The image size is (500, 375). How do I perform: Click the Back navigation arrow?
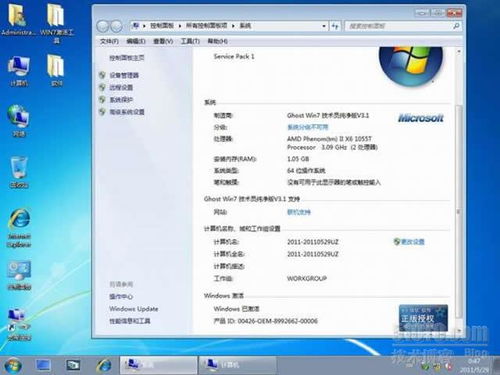[103, 26]
